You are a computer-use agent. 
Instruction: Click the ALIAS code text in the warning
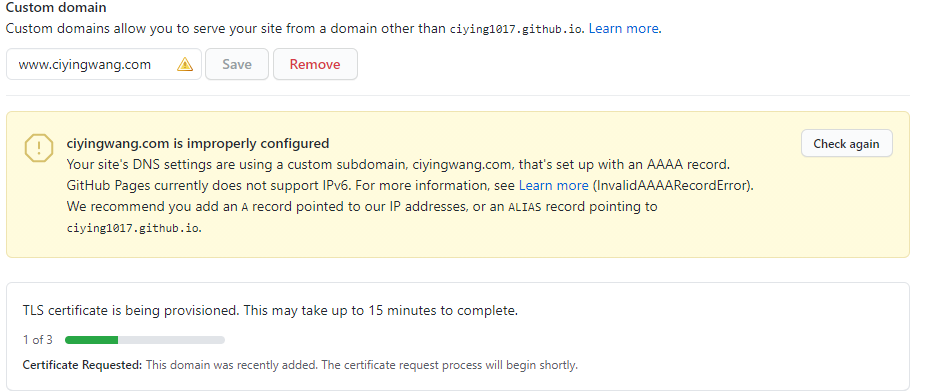(x=525, y=207)
